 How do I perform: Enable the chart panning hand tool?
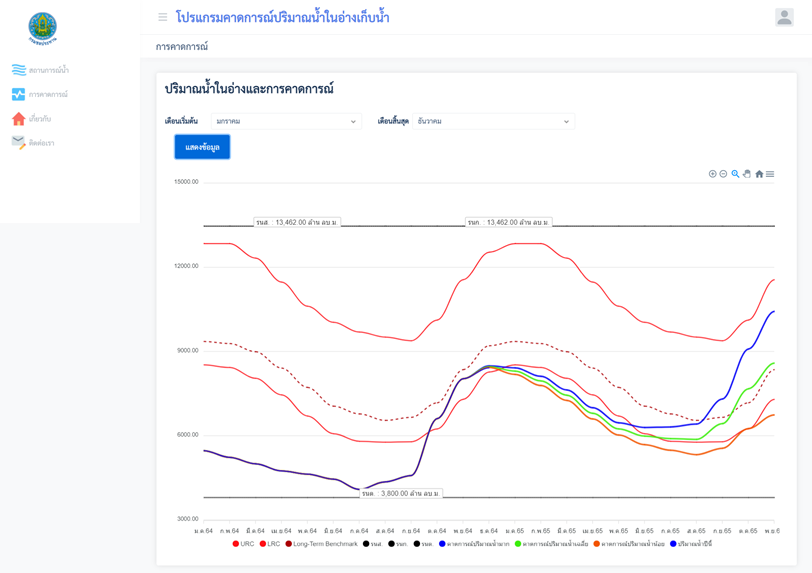click(747, 174)
